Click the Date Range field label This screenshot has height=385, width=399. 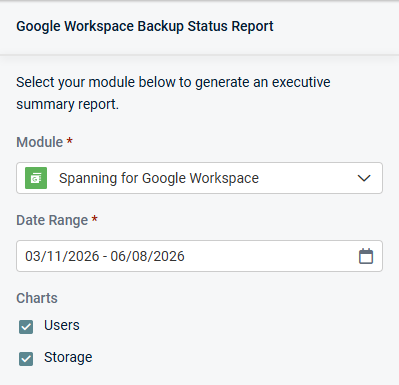(x=52, y=220)
